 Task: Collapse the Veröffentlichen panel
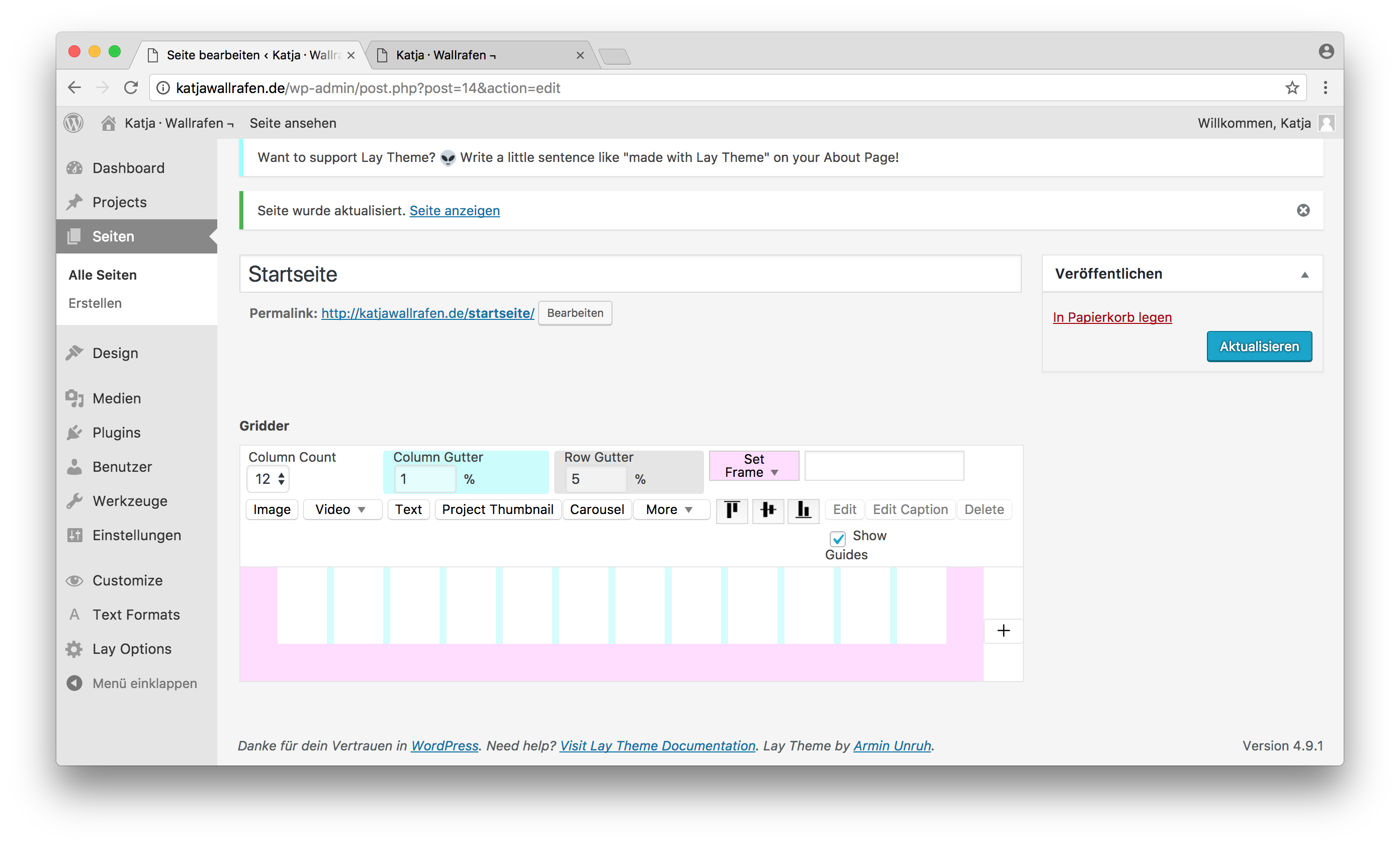[x=1304, y=275]
